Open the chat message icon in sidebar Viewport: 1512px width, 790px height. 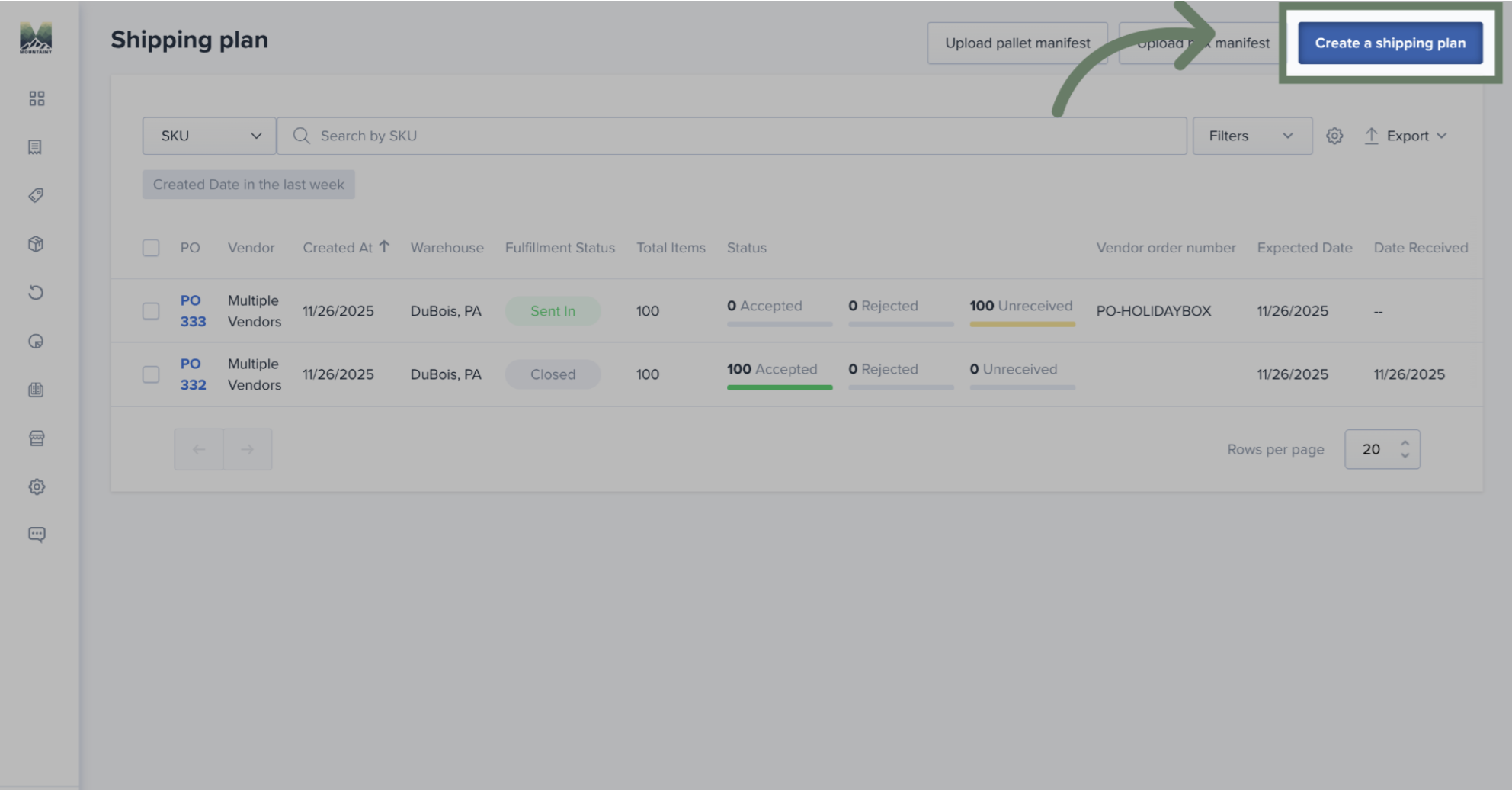coord(37,535)
